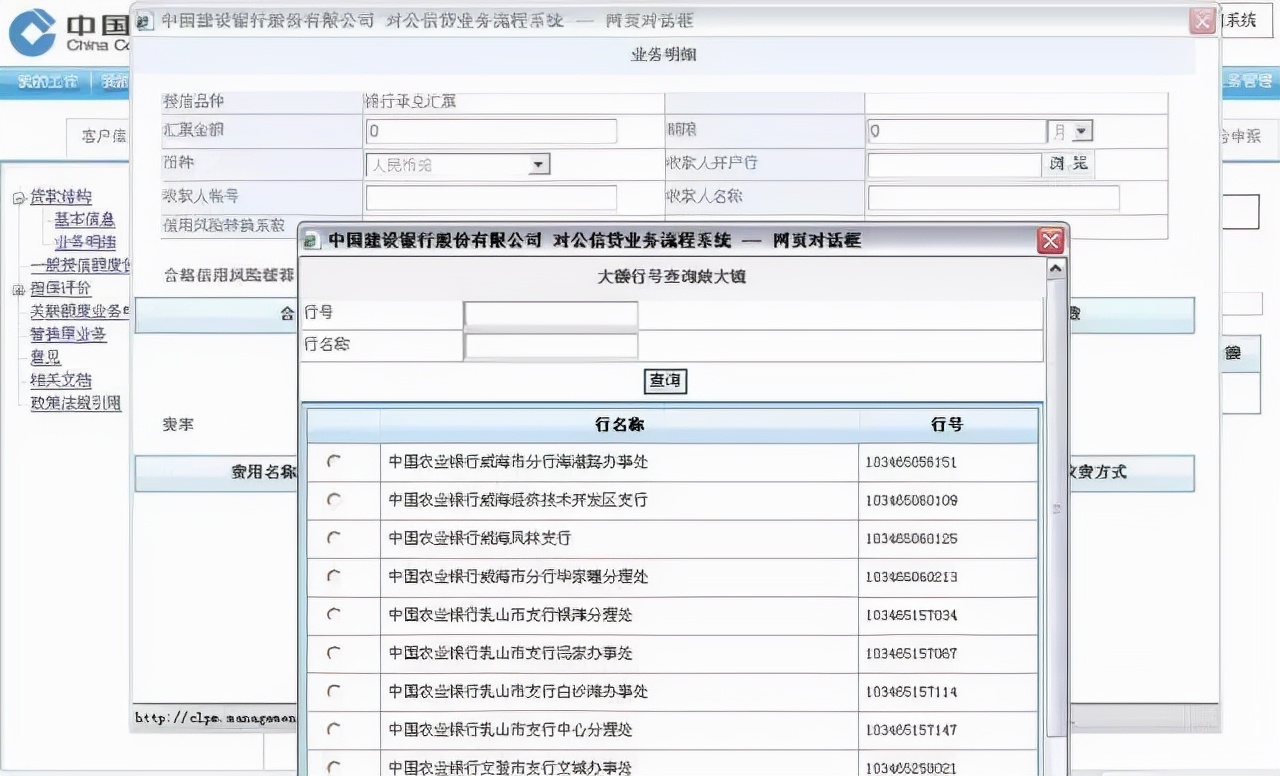
Task: Open 一般授信额度 link in the left tree
Action: coord(80,265)
